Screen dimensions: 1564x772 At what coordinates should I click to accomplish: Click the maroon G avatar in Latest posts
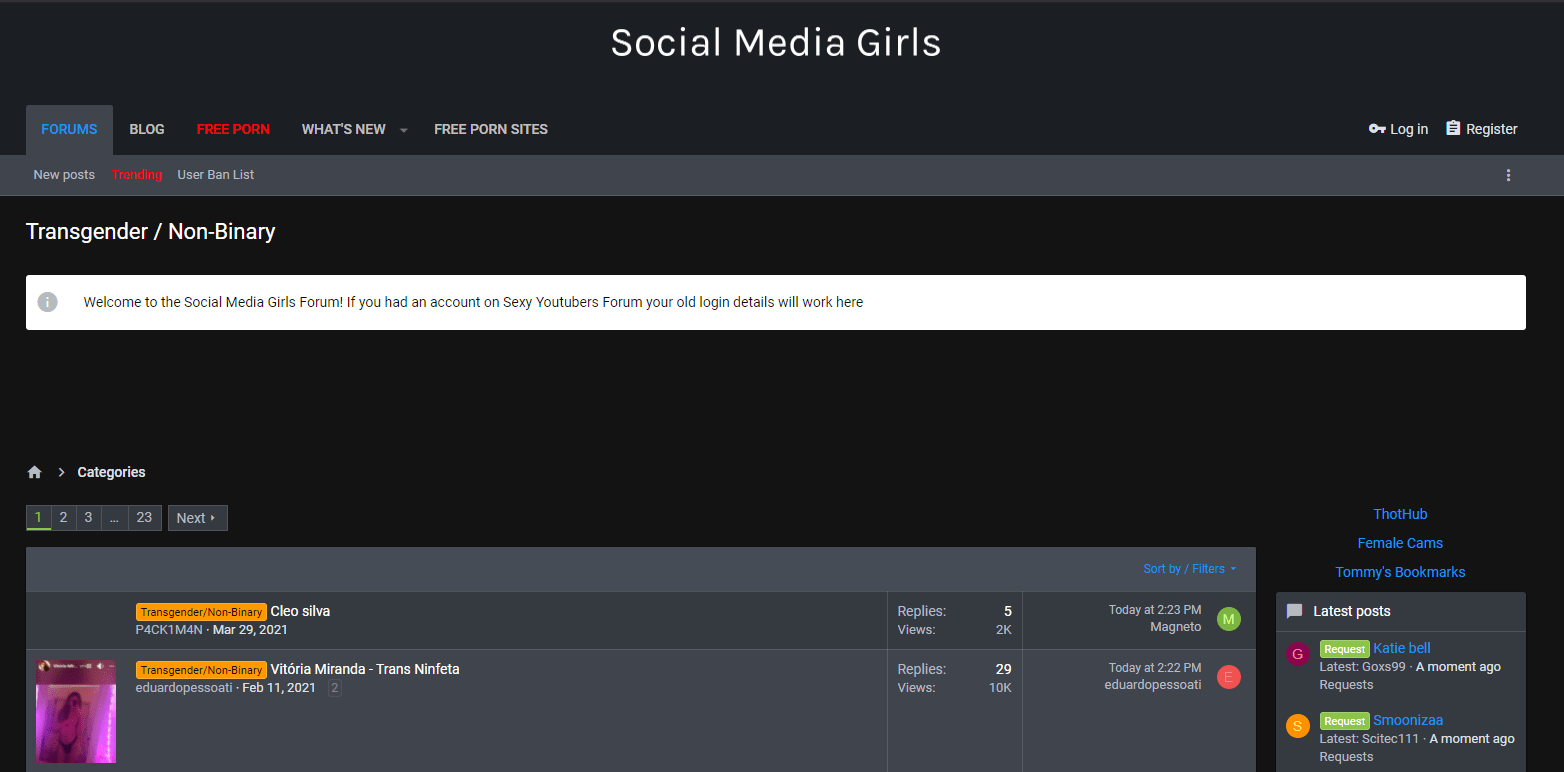click(x=1297, y=654)
